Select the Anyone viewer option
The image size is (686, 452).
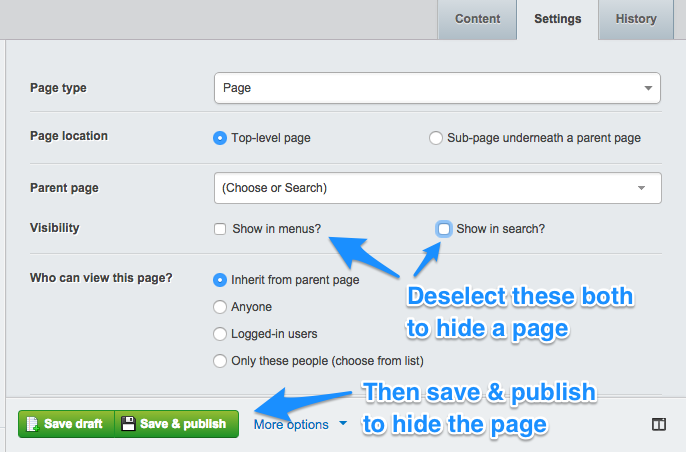(220, 307)
